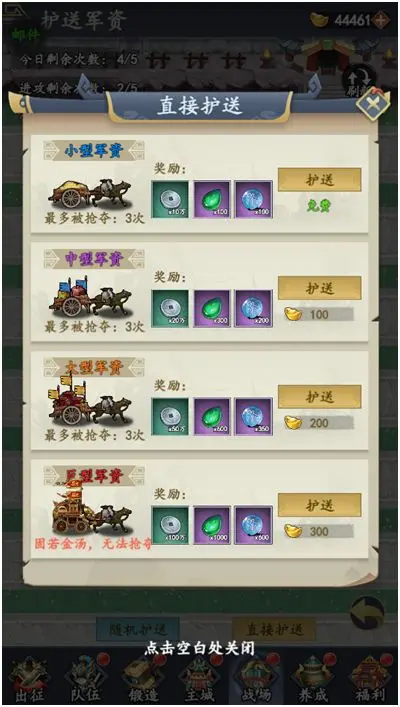Screen dimensions: 400x707
Task: Click the 护送 button costing 300 gold
Action: (x=319, y=505)
